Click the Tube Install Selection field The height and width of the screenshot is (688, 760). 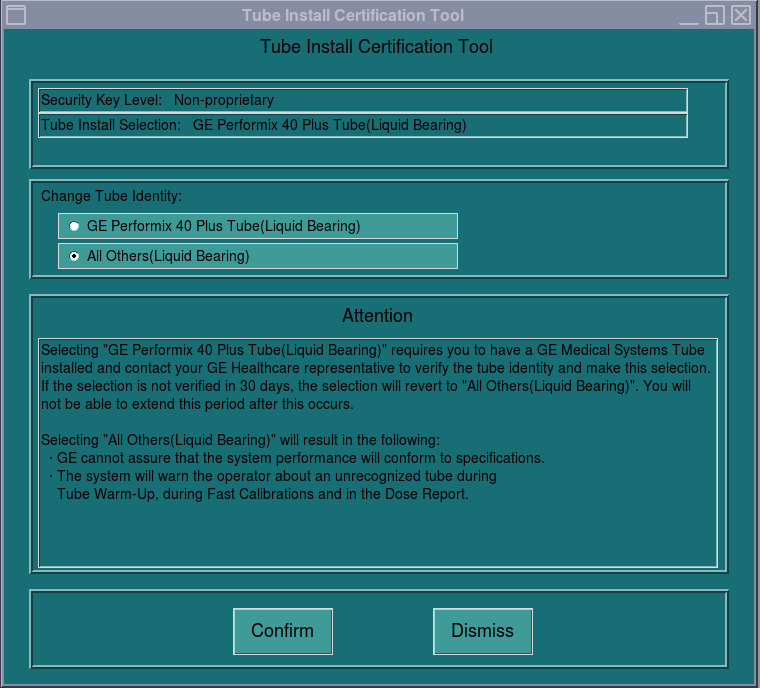tap(362, 125)
